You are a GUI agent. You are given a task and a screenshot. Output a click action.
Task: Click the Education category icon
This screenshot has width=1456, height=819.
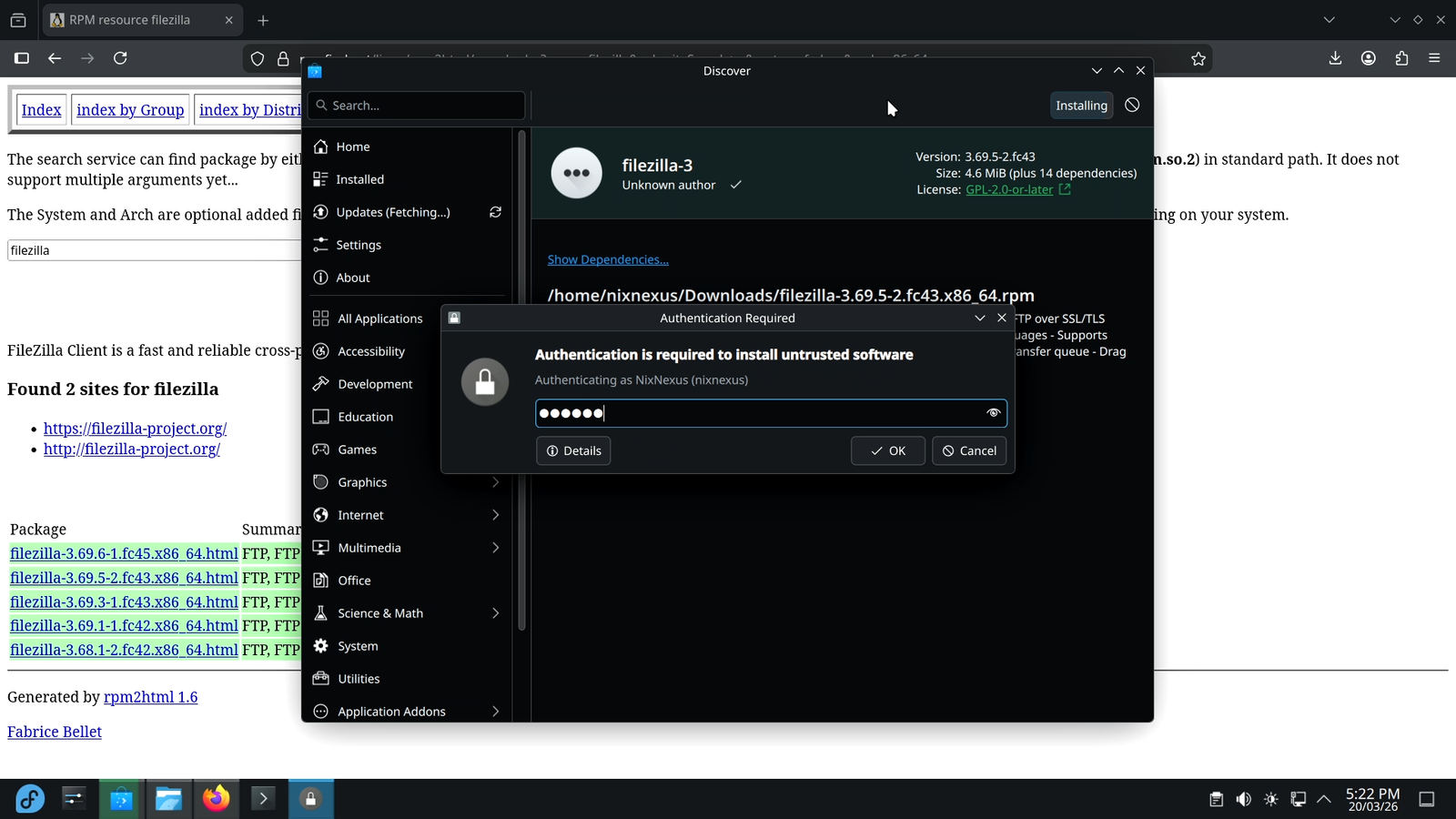click(320, 417)
